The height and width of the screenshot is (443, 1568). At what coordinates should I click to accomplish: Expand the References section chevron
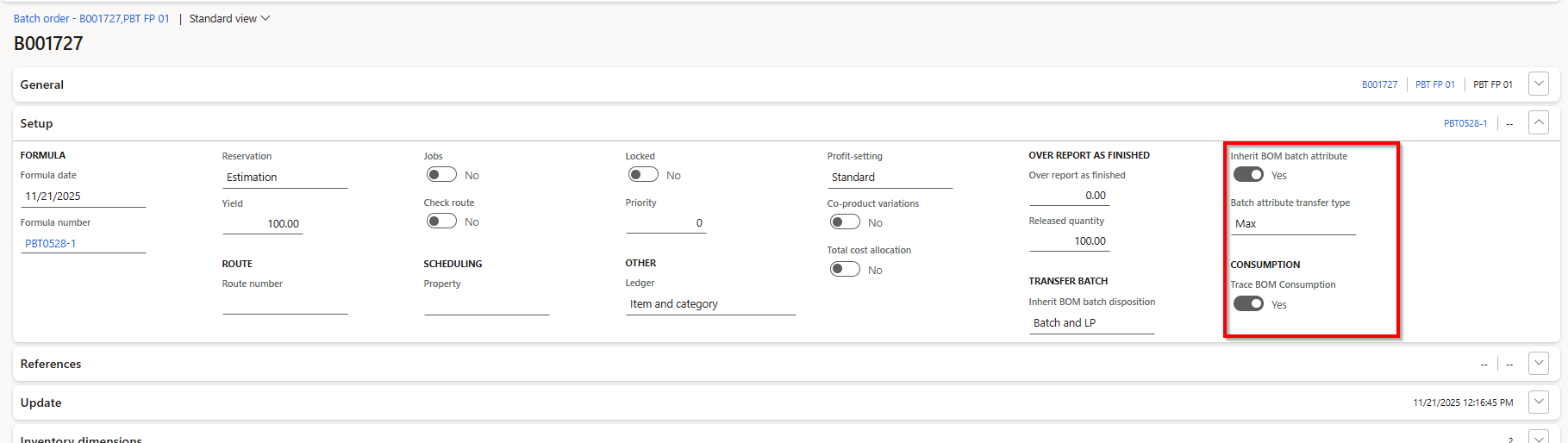click(x=1539, y=364)
